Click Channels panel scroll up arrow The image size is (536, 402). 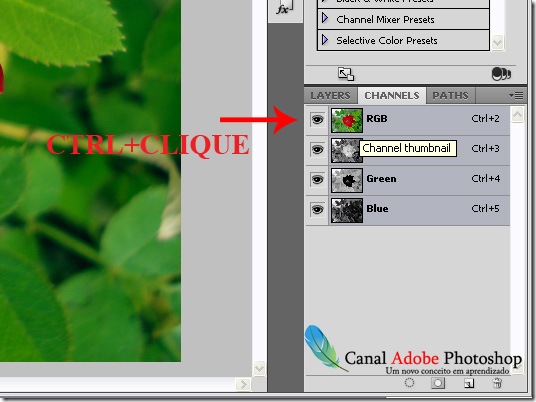[518, 115]
